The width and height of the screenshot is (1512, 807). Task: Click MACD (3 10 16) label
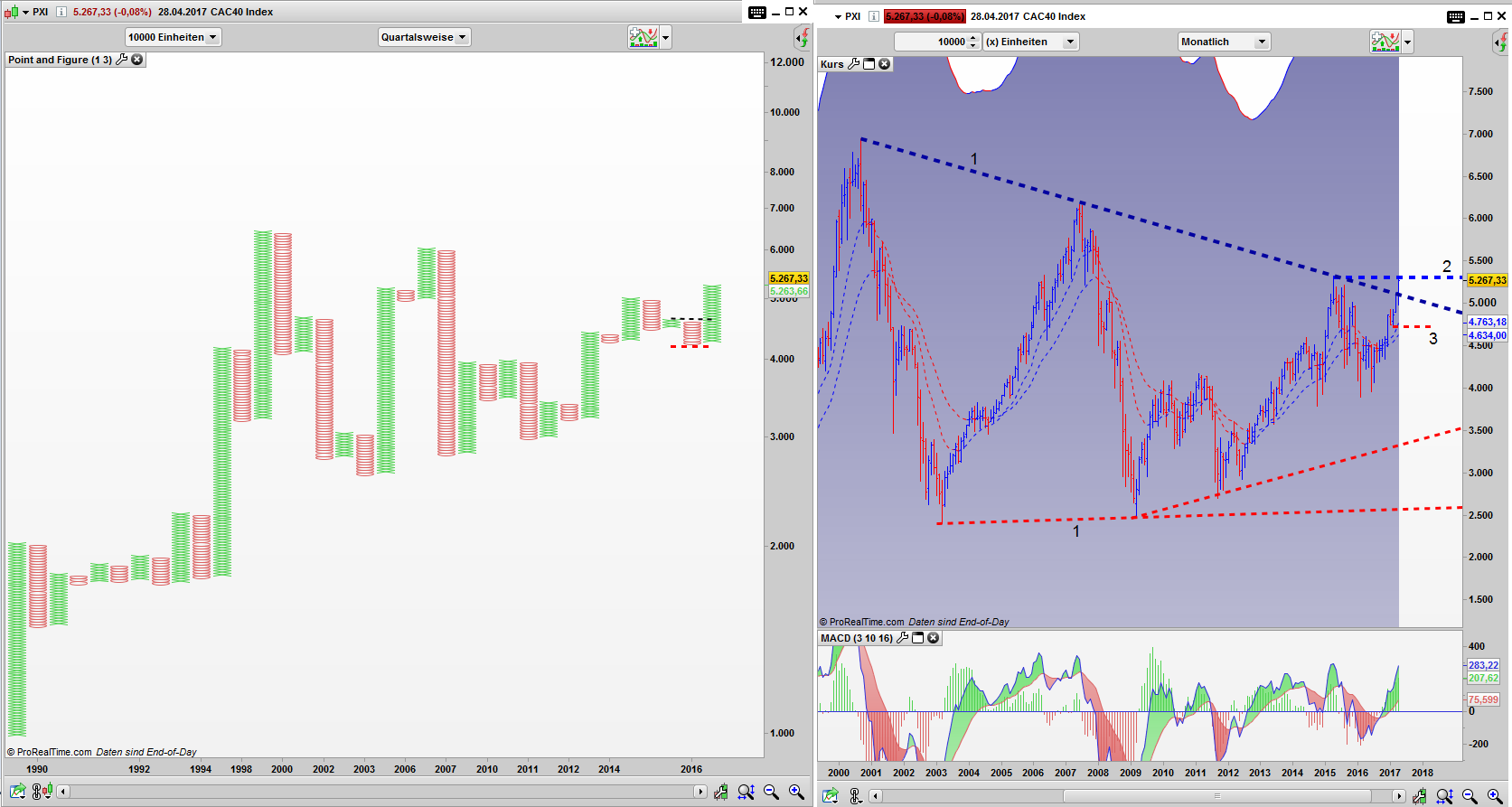coord(857,638)
